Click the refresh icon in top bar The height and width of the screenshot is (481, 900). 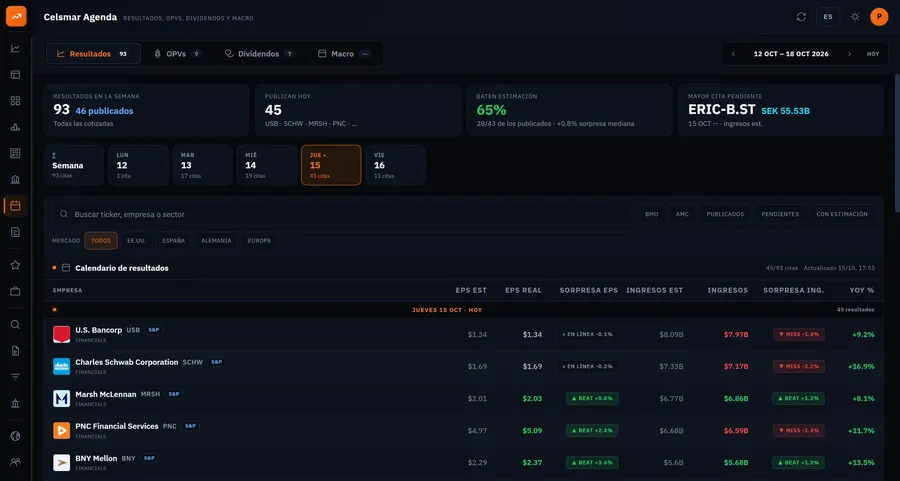click(x=801, y=17)
